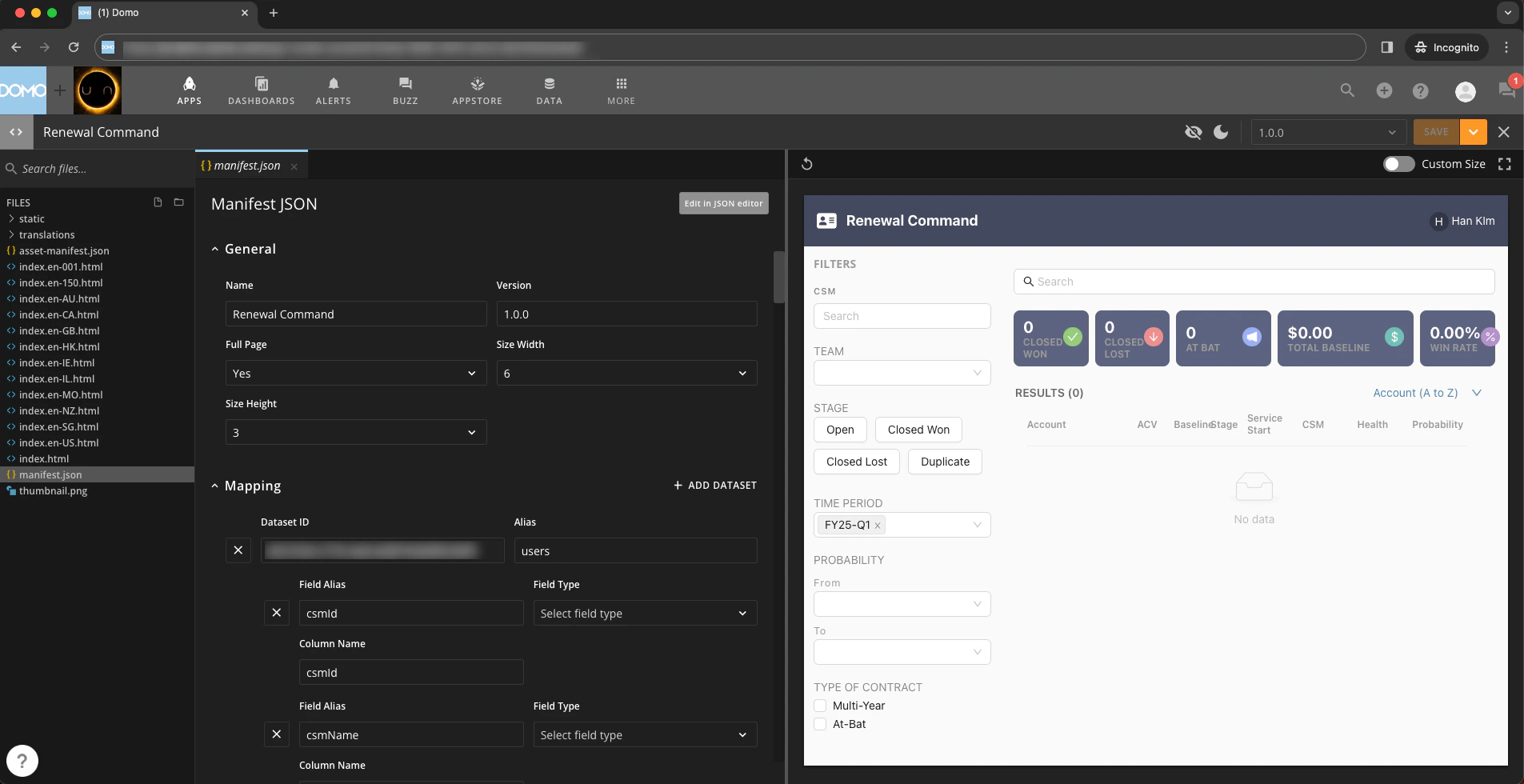Click the Search files field
The image size is (1524, 784).
click(x=97, y=169)
